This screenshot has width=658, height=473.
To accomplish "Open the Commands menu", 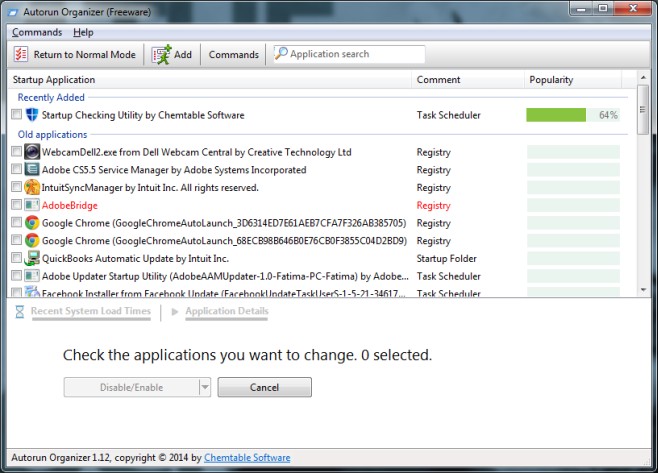I will [x=37, y=32].
